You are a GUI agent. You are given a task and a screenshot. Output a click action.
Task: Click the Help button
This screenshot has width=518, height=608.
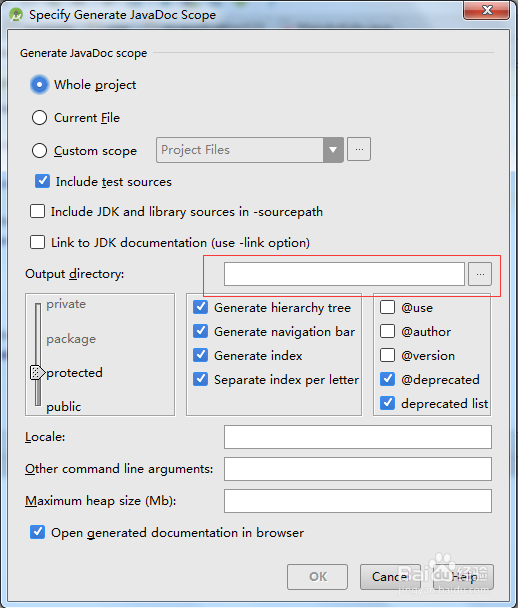click(463, 577)
